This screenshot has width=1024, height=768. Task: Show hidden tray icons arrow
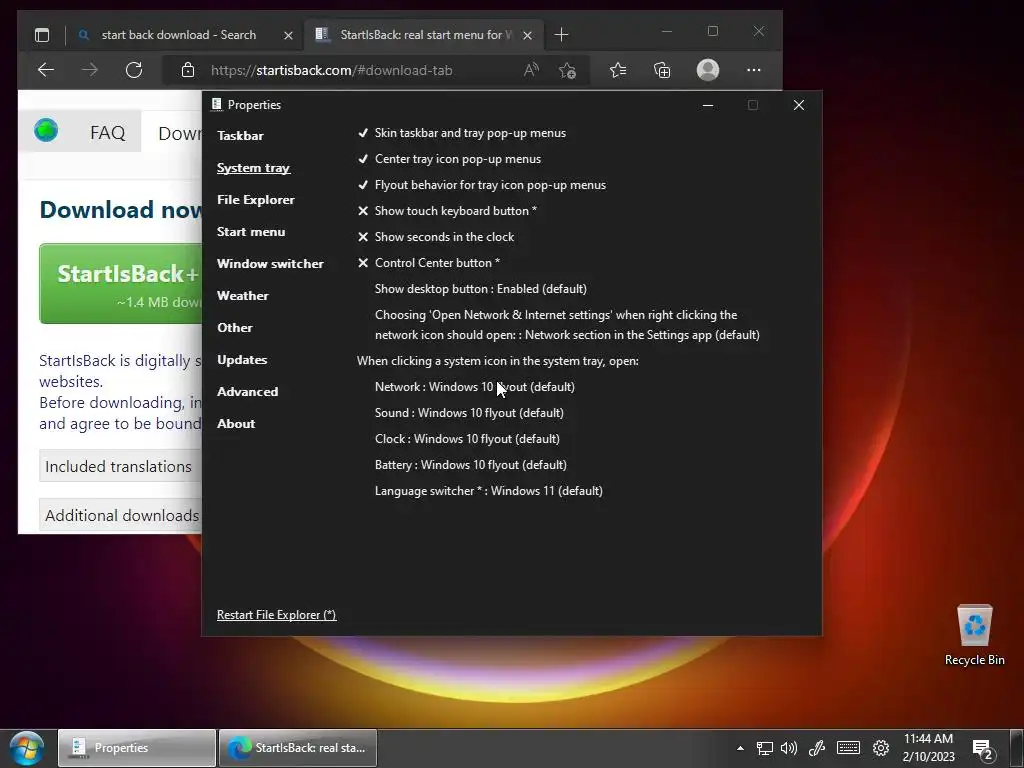pyautogui.click(x=740, y=748)
